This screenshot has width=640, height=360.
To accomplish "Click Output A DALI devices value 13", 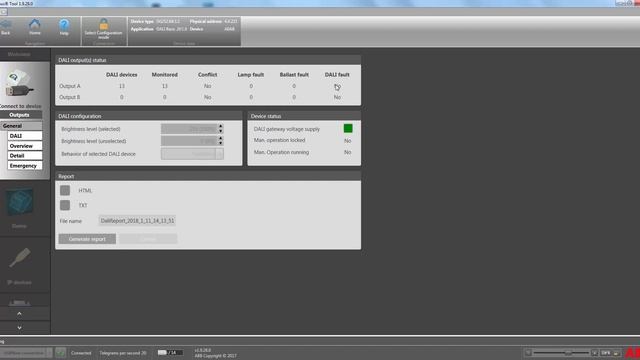I will 122,86.
